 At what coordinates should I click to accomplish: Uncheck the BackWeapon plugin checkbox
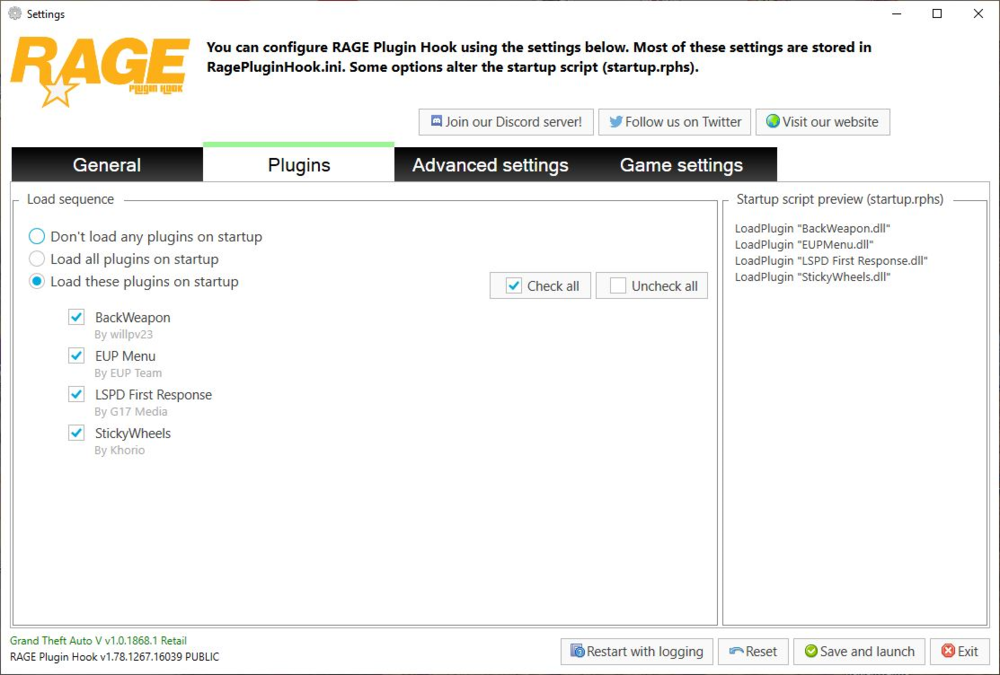point(77,317)
